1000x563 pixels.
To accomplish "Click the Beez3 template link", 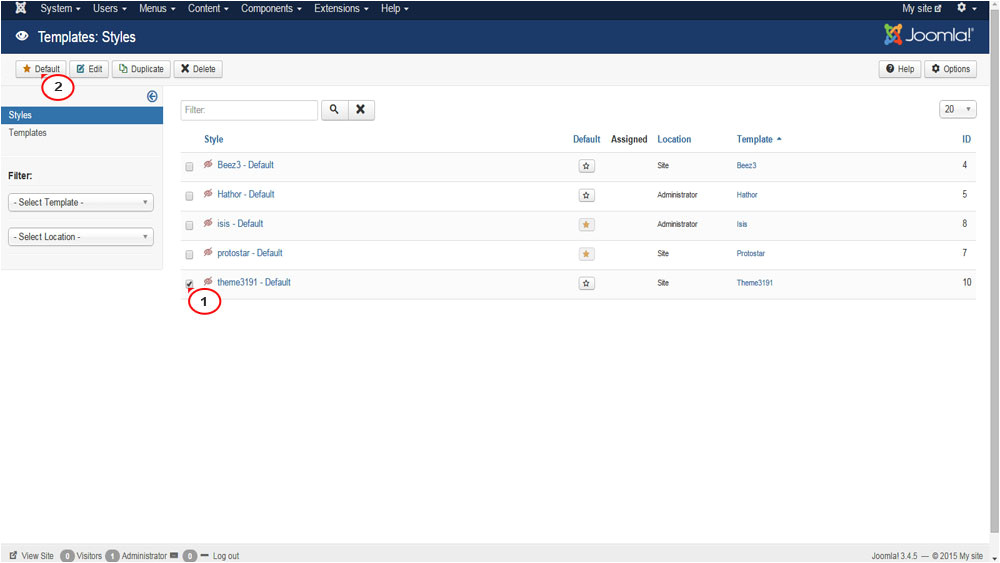I will point(746,165).
